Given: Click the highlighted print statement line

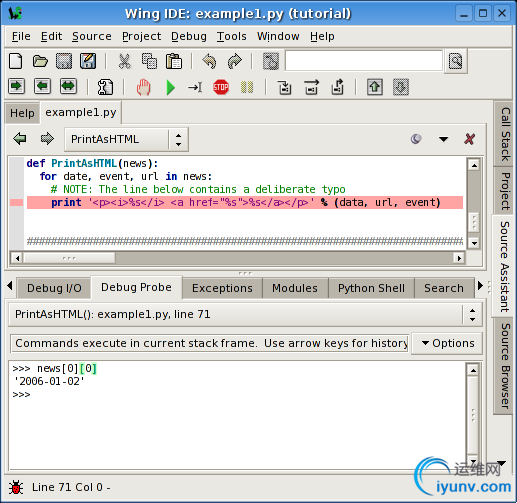Looking at the screenshot, I should click(x=245, y=202).
